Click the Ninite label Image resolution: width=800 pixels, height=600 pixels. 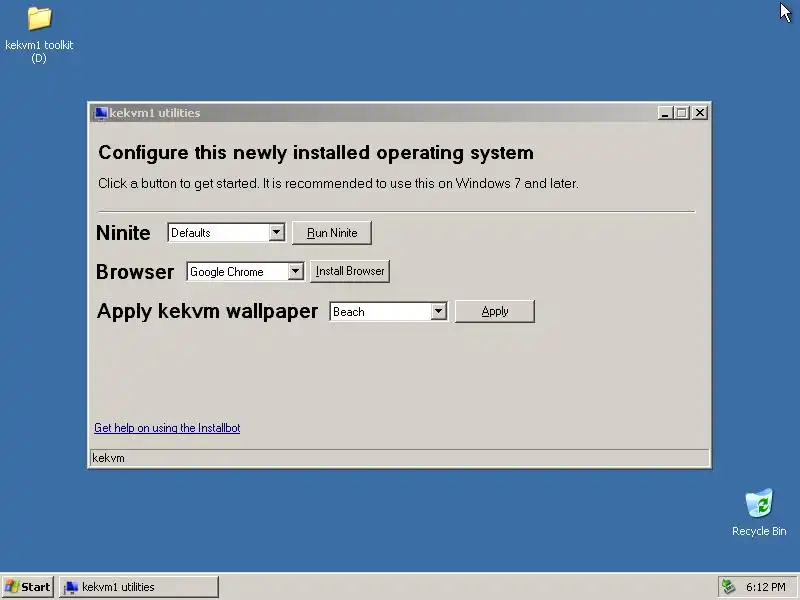tap(123, 233)
